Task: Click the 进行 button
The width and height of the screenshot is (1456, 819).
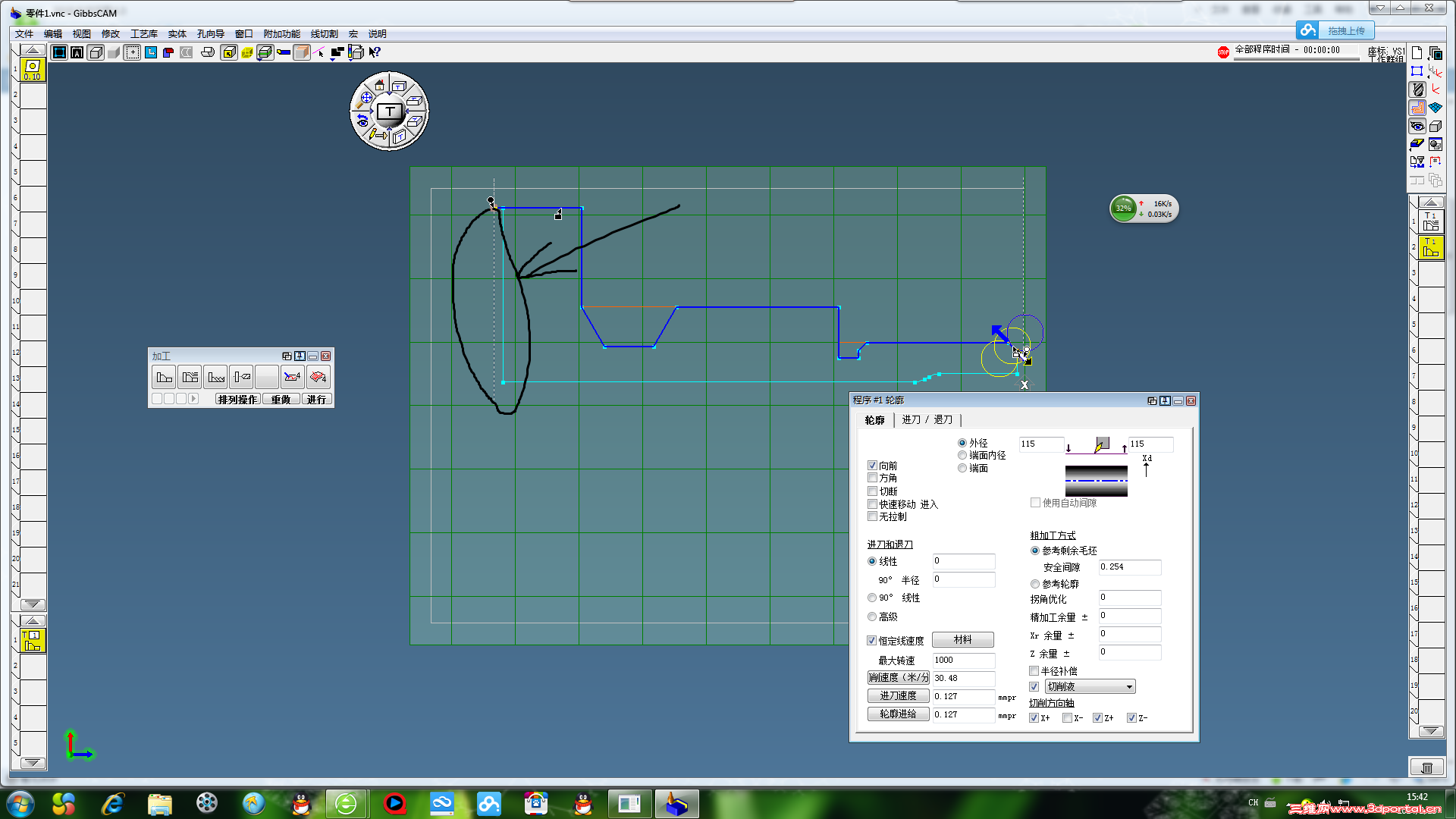Action: tap(317, 399)
